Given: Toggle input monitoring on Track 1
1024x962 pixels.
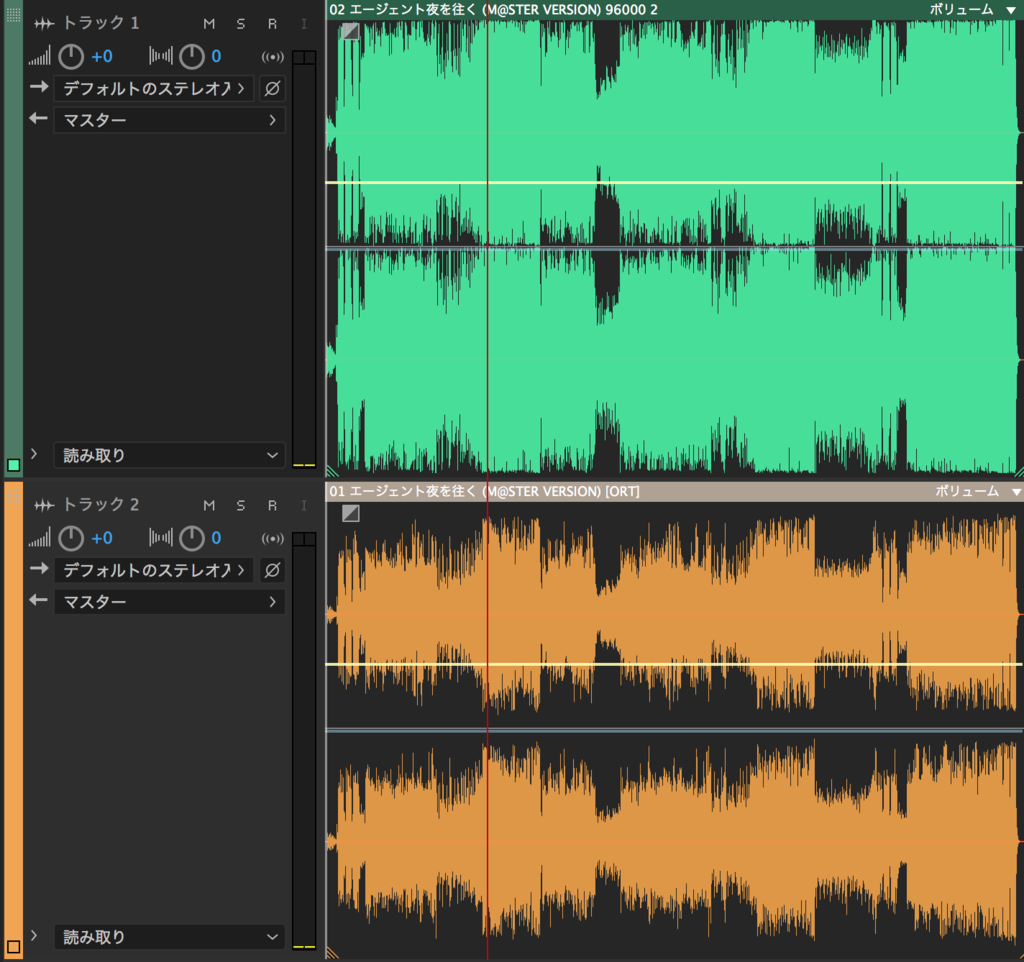Looking at the screenshot, I should pyautogui.click(x=304, y=24).
